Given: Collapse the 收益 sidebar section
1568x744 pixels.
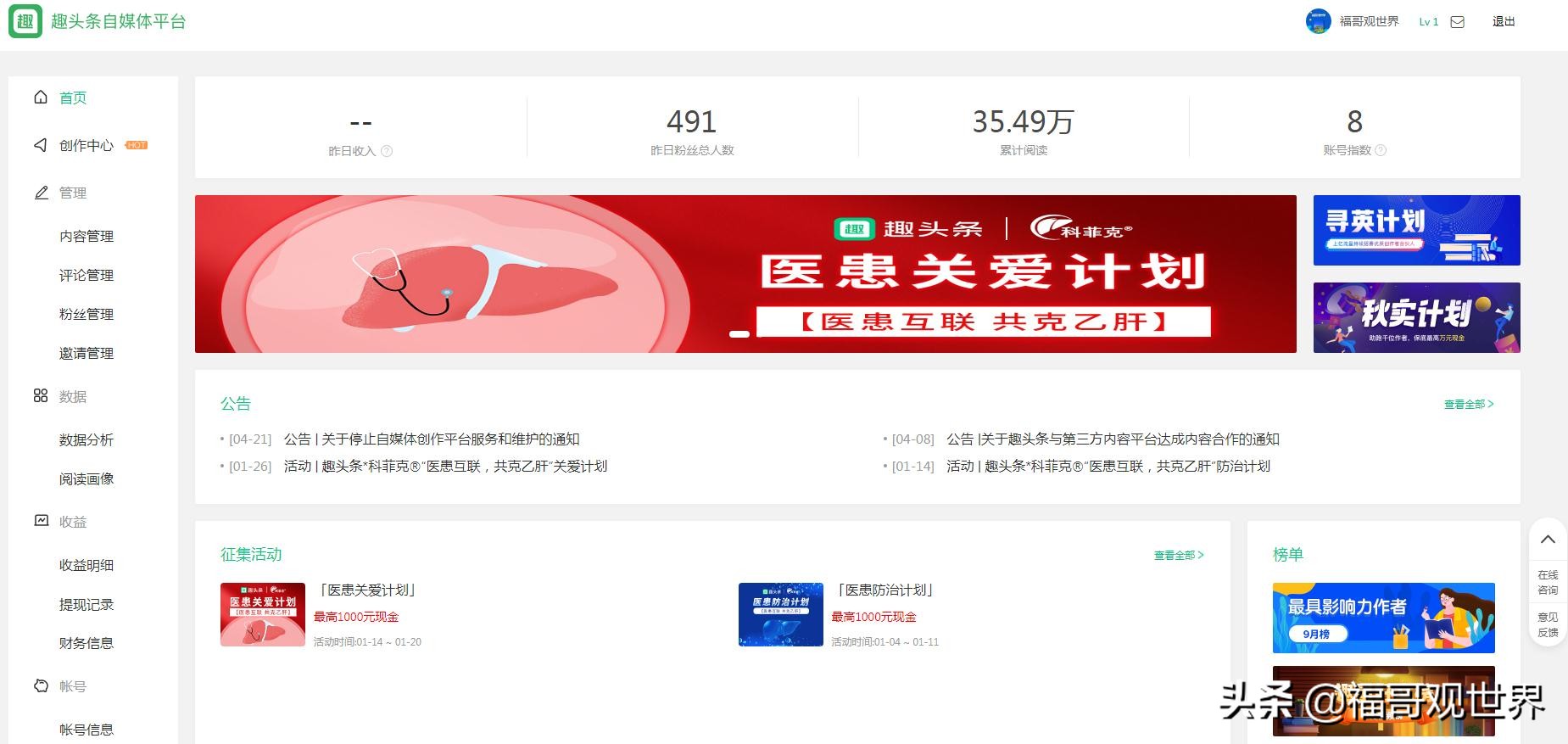Looking at the screenshot, I should pos(72,522).
